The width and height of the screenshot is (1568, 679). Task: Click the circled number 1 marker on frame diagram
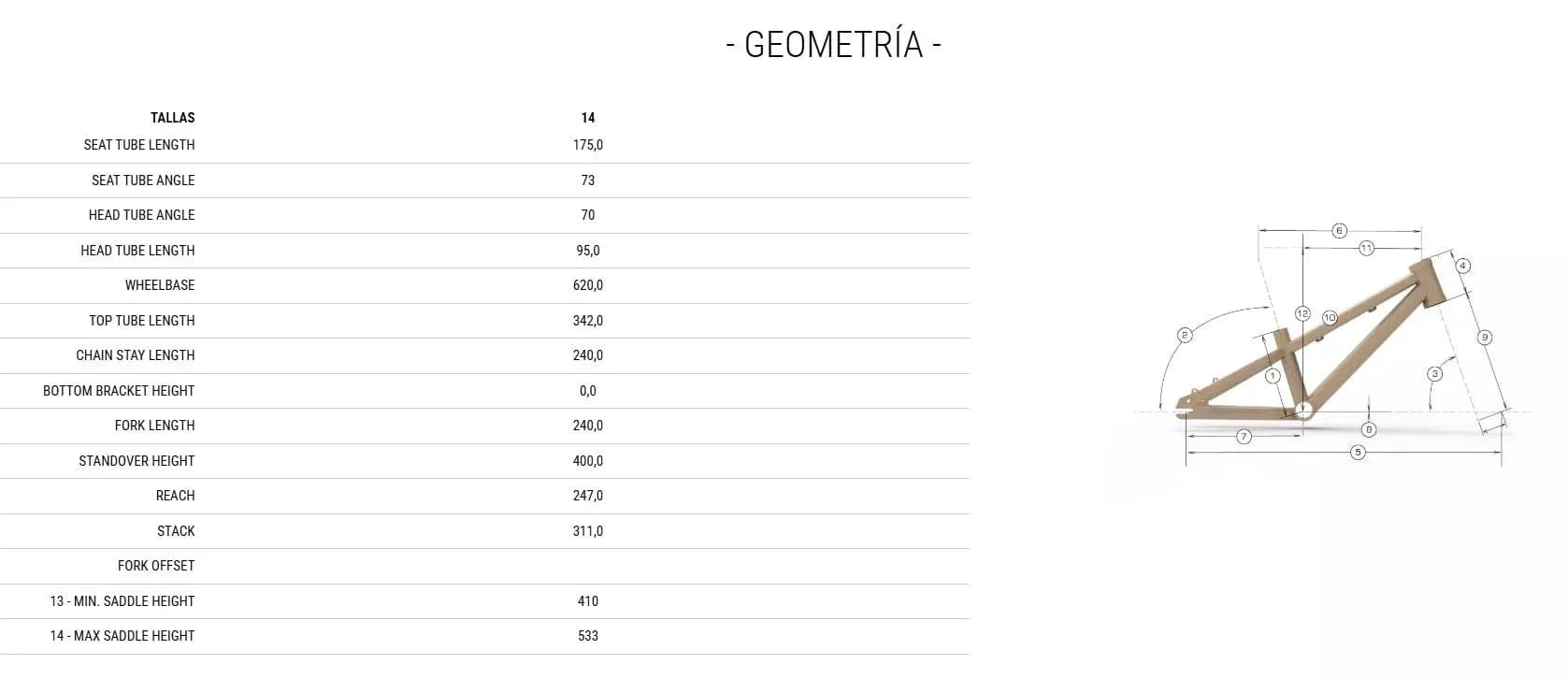[x=1272, y=376]
